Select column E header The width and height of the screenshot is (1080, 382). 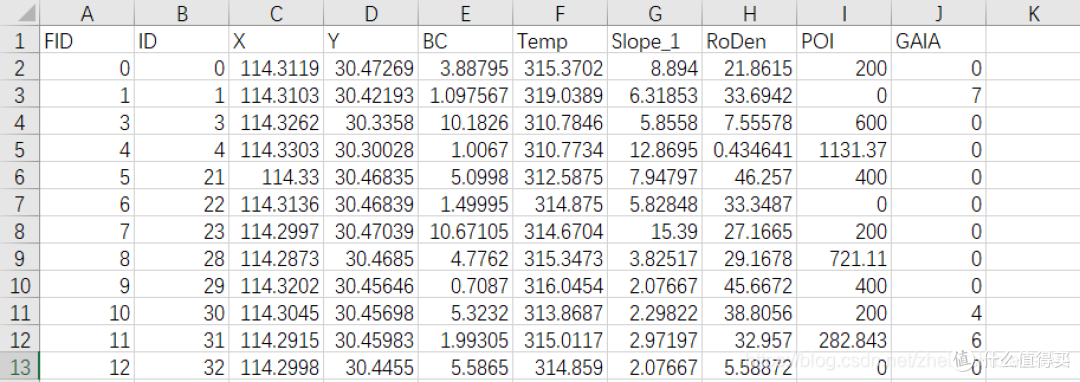[466, 13]
